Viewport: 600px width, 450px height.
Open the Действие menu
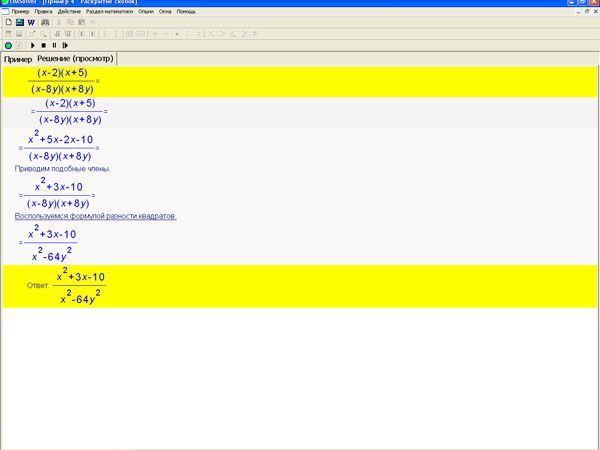70,11
